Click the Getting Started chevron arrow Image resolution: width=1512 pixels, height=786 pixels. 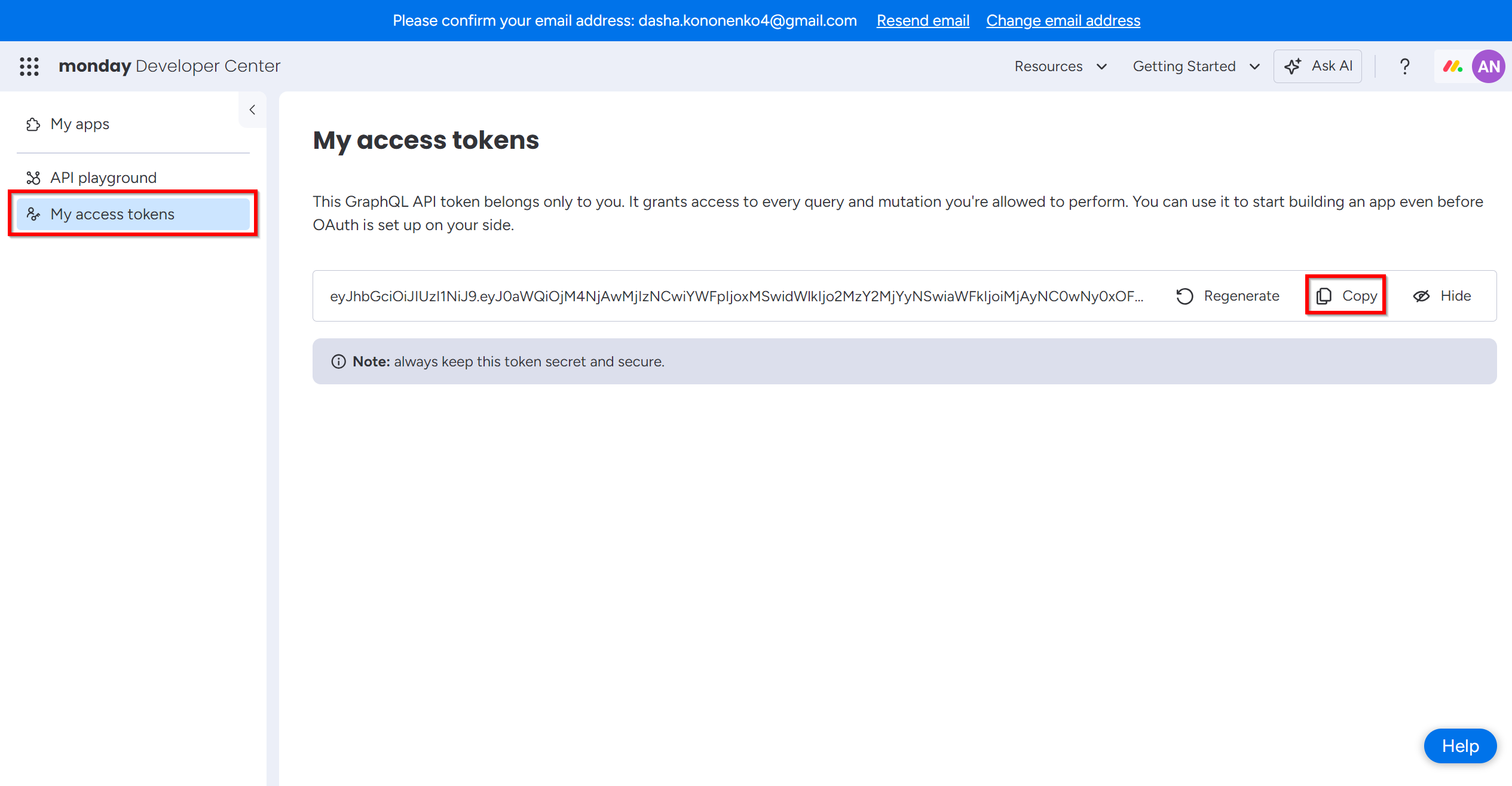1254,66
